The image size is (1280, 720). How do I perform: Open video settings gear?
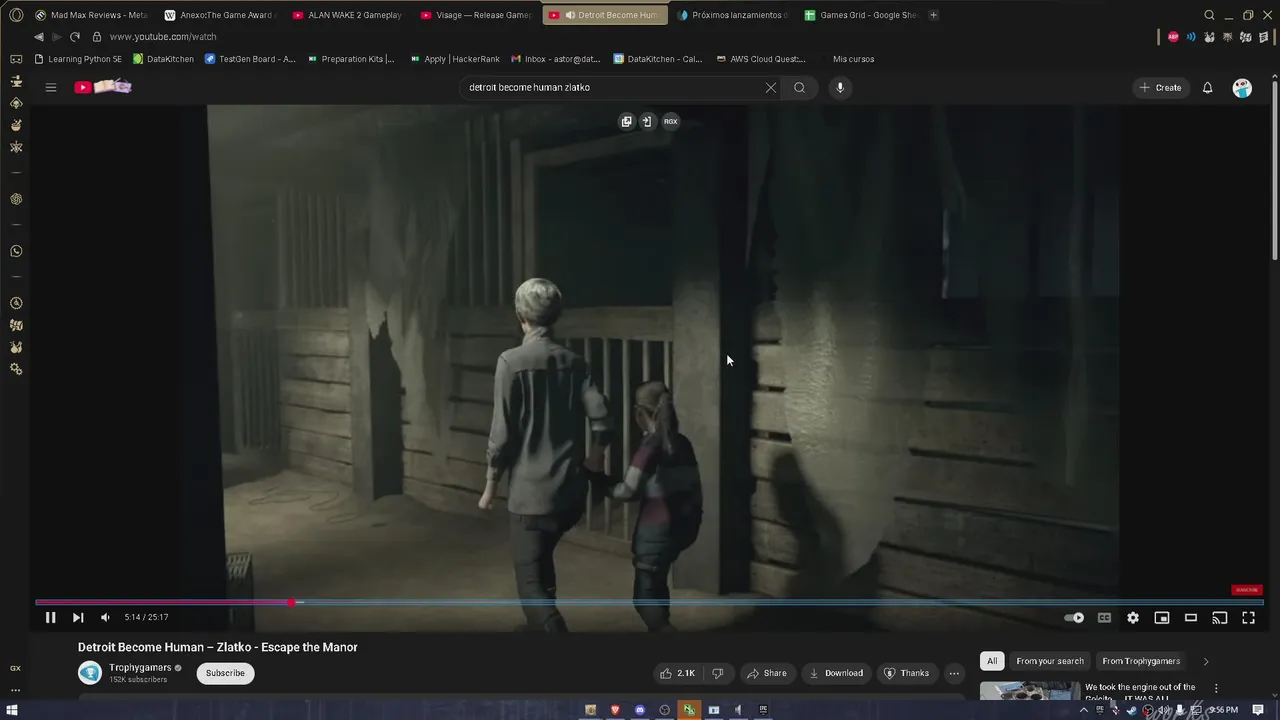click(1133, 618)
